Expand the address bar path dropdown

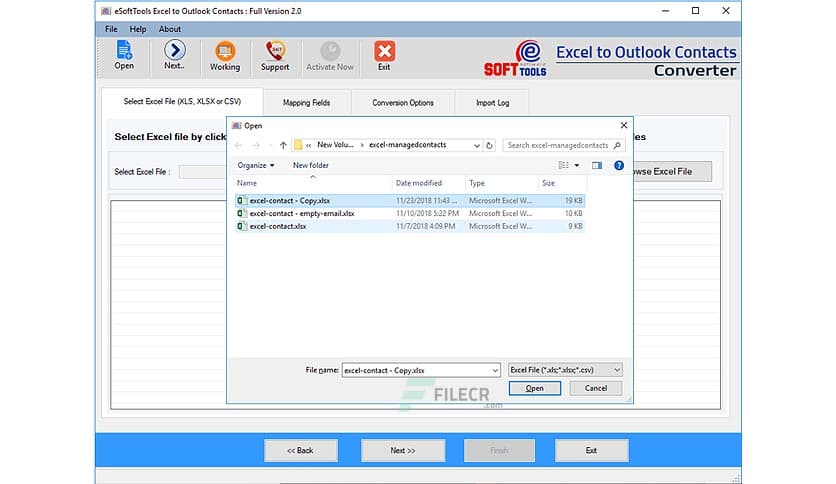tap(477, 145)
